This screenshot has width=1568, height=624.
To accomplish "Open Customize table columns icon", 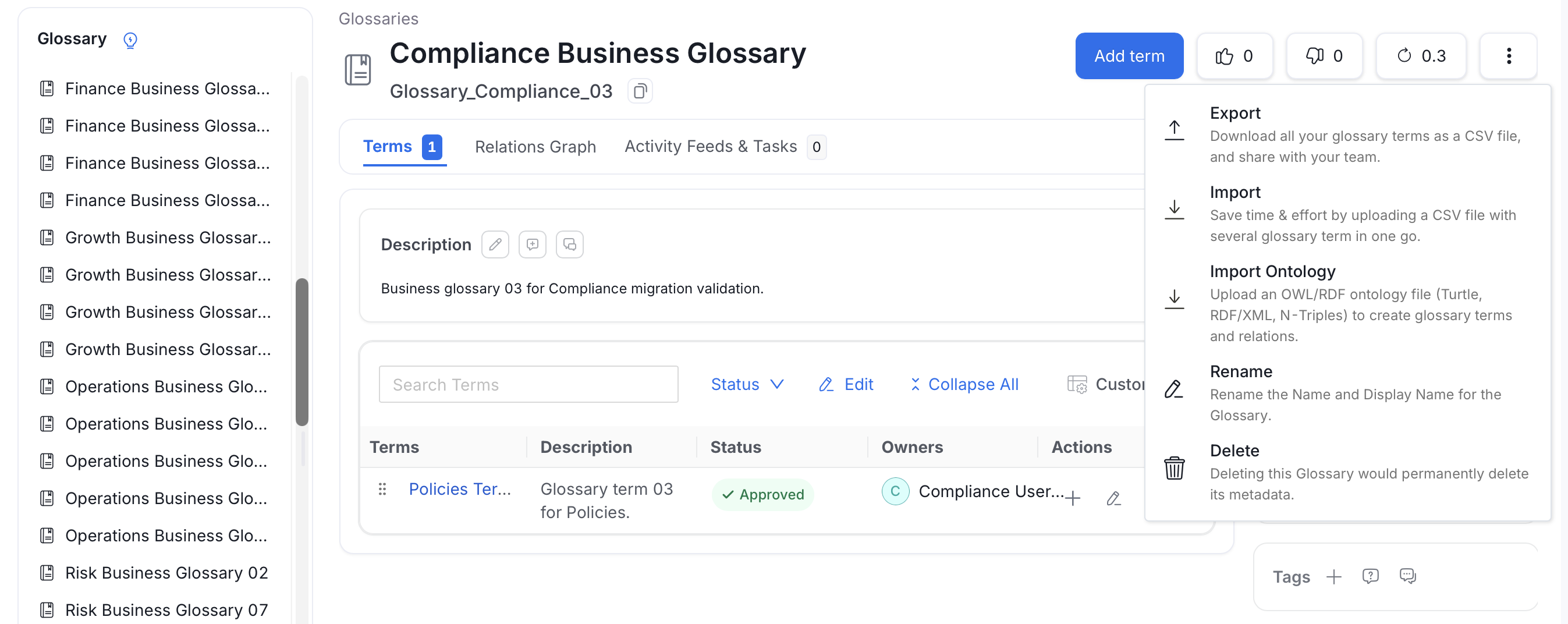I will pyautogui.click(x=1077, y=385).
